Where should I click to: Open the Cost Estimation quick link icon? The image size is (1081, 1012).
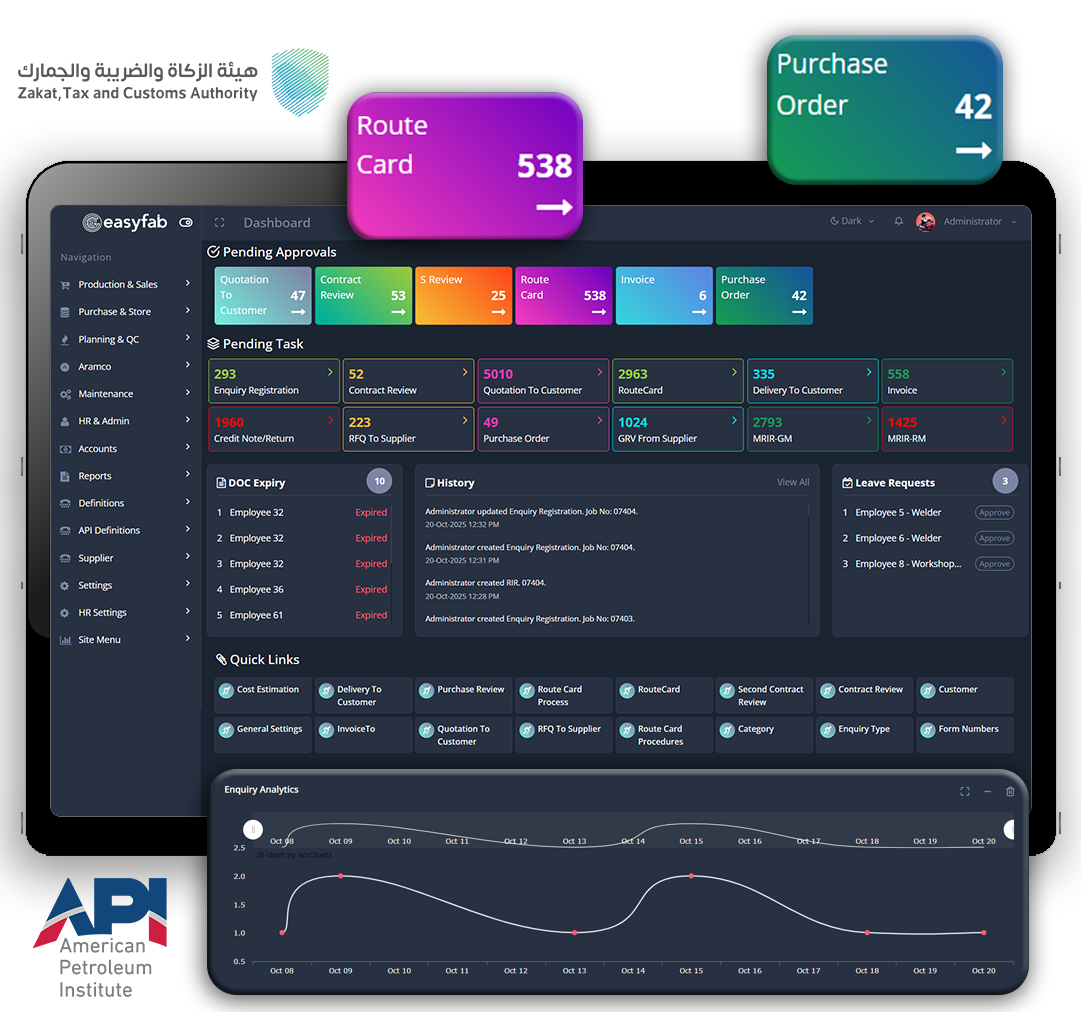(226, 690)
